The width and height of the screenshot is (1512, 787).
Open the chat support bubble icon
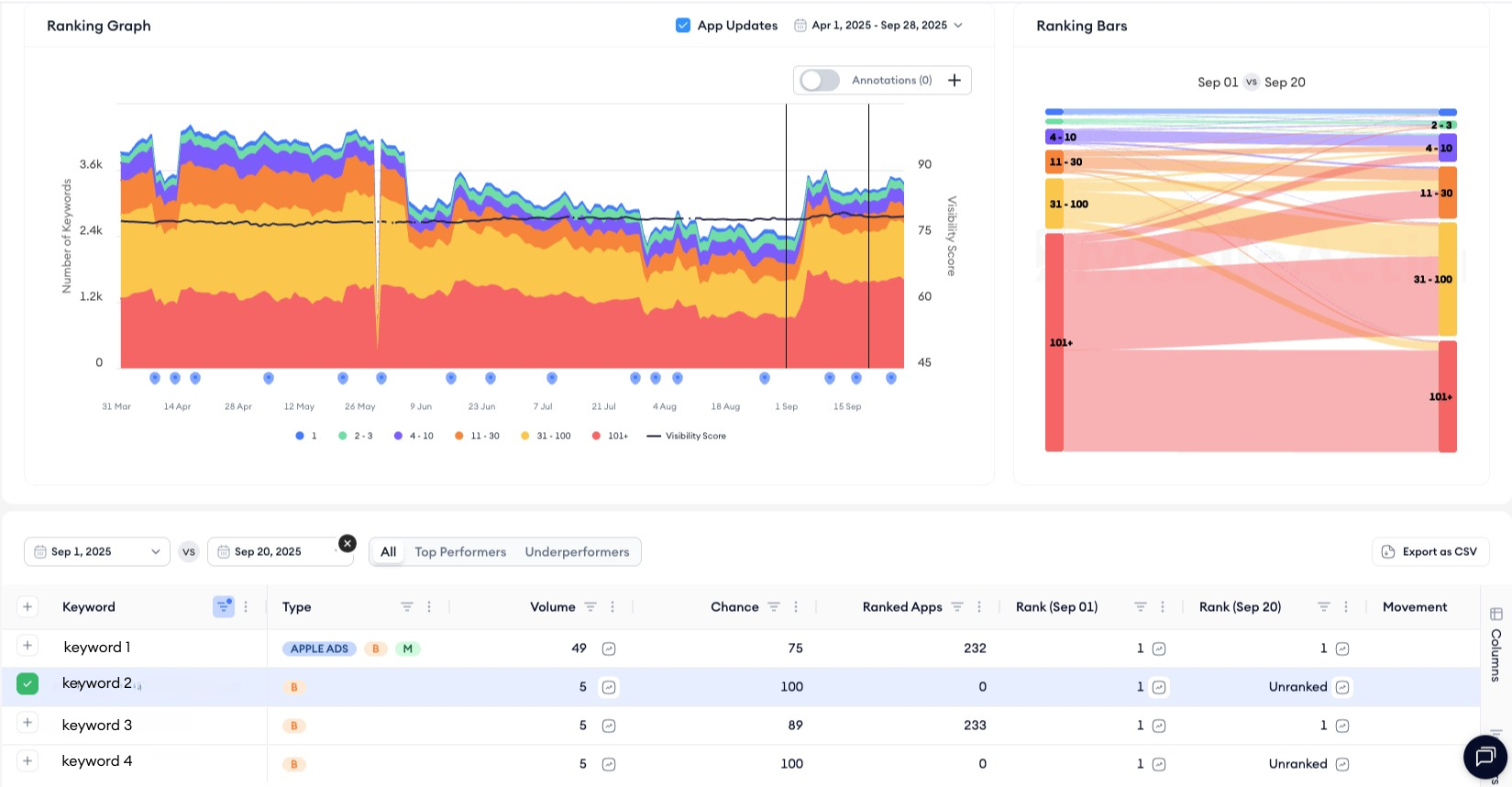pos(1484,757)
